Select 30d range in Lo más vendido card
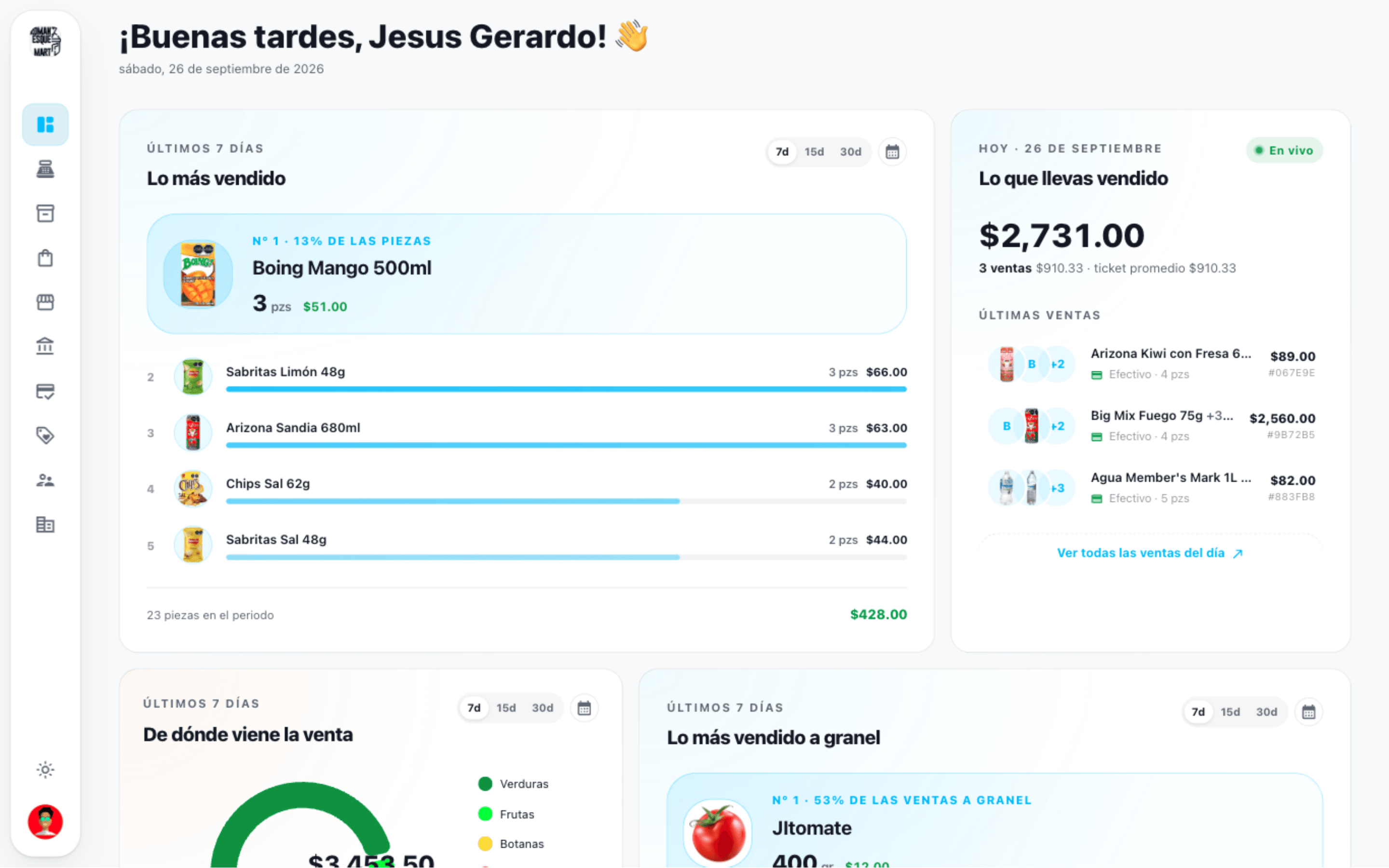The image size is (1389, 868). pyautogui.click(x=850, y=151)
